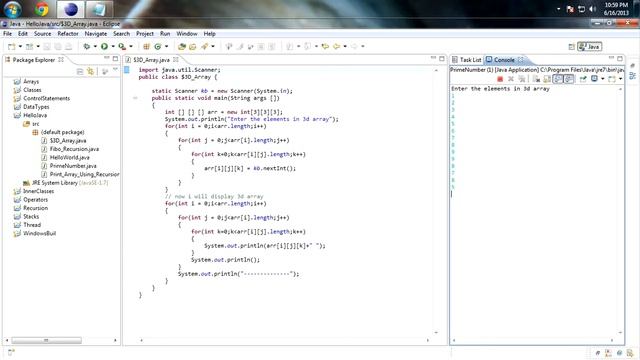Open the Navigate menu

[96, 34]
